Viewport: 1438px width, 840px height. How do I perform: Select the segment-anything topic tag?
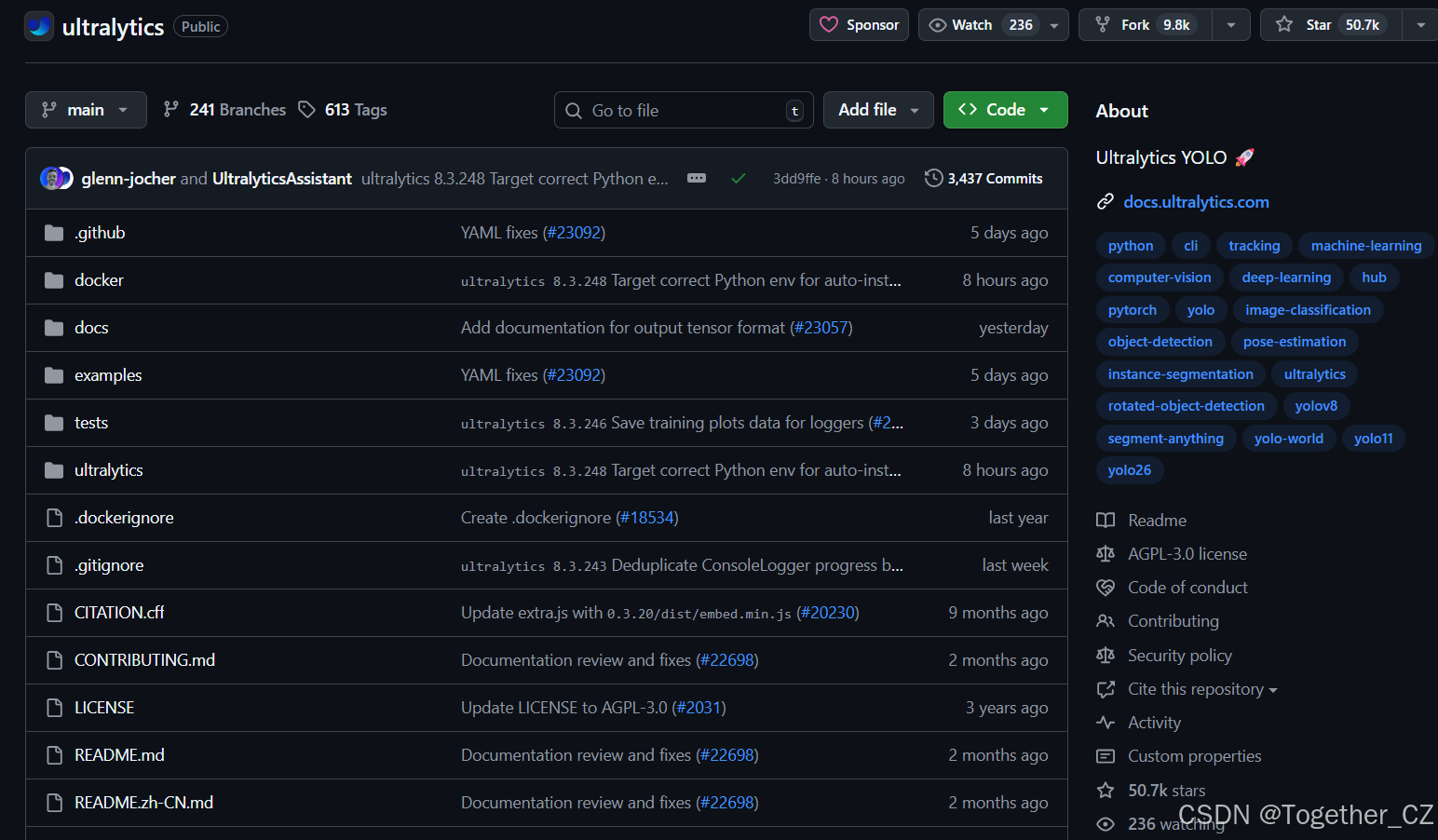[1166, 439]
